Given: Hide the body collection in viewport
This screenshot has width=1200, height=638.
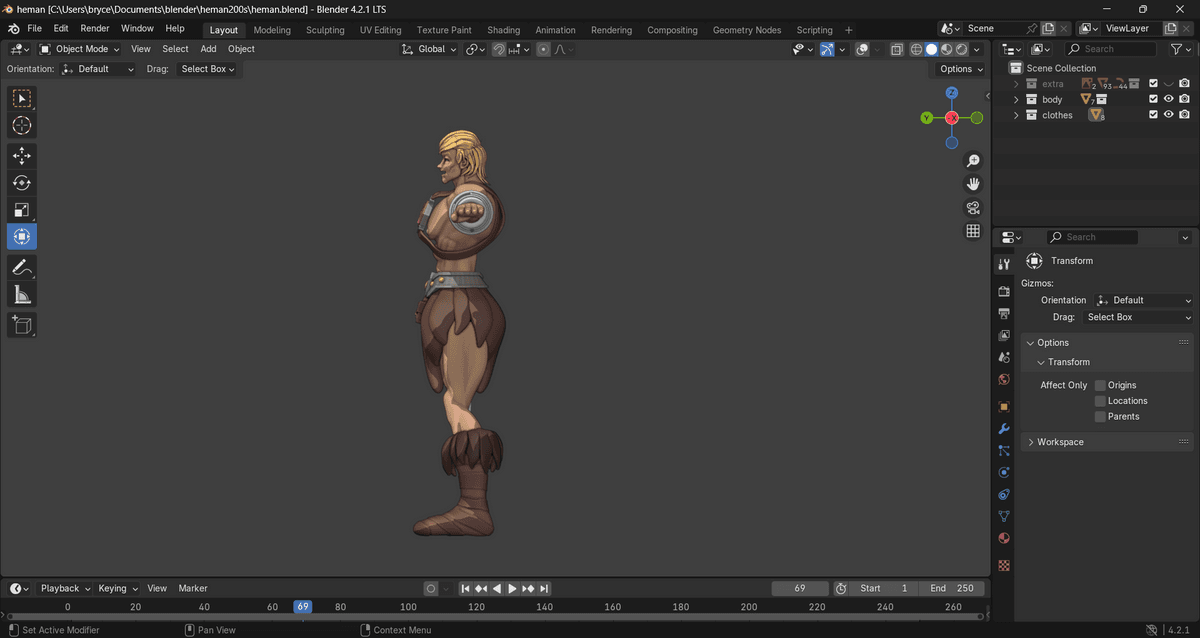Looking at the screenshot, I should [x=1168, y=100].
